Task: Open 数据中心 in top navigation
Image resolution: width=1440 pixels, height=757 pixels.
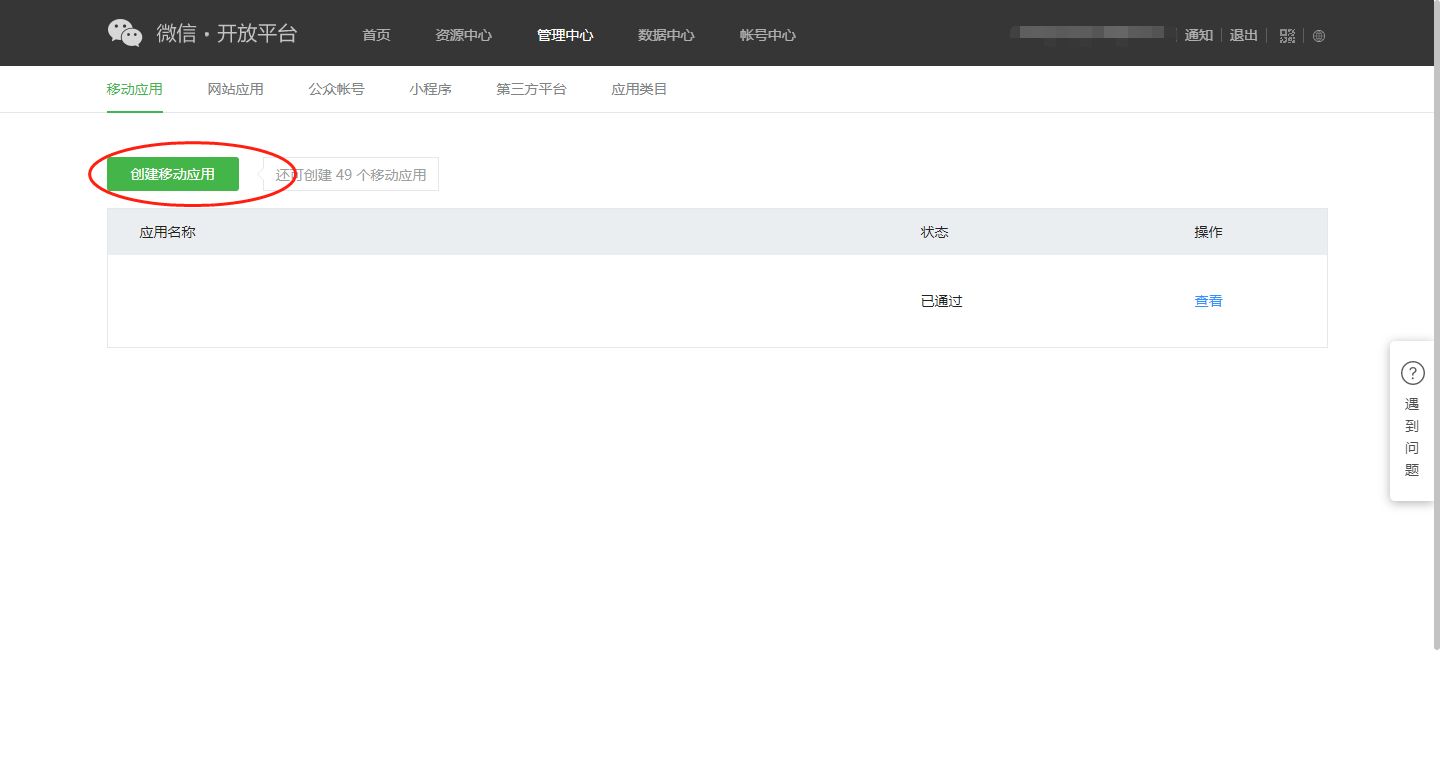Action: tap(666, 35)
